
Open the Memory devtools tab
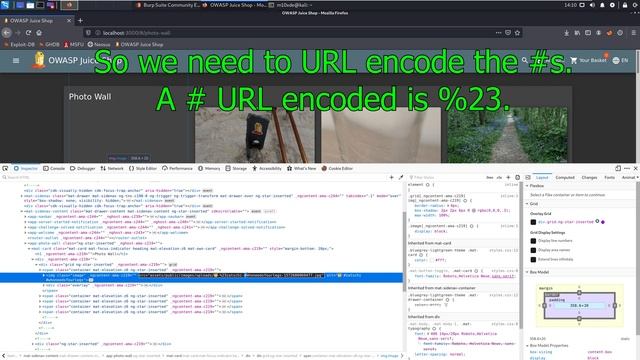pos(209,168)
